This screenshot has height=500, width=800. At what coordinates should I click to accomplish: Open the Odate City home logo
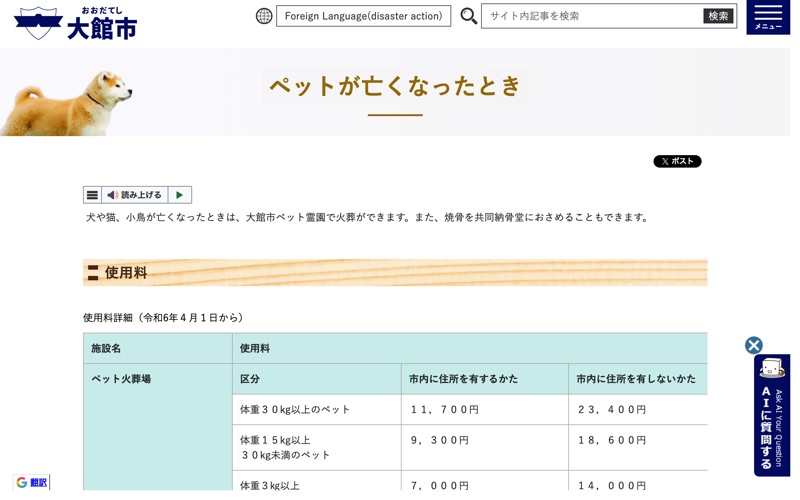coord(76,23)
